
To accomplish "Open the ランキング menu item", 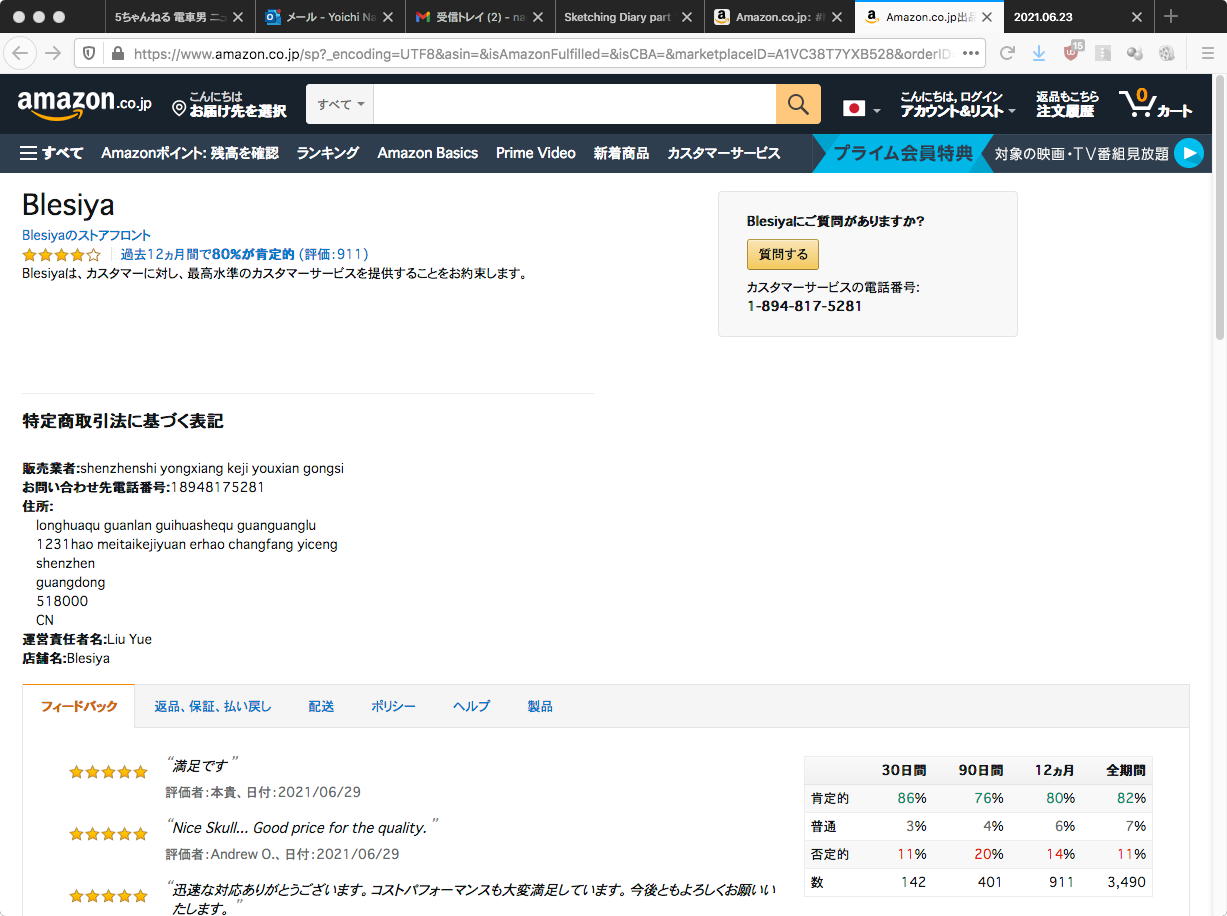I will coord(327,153).
